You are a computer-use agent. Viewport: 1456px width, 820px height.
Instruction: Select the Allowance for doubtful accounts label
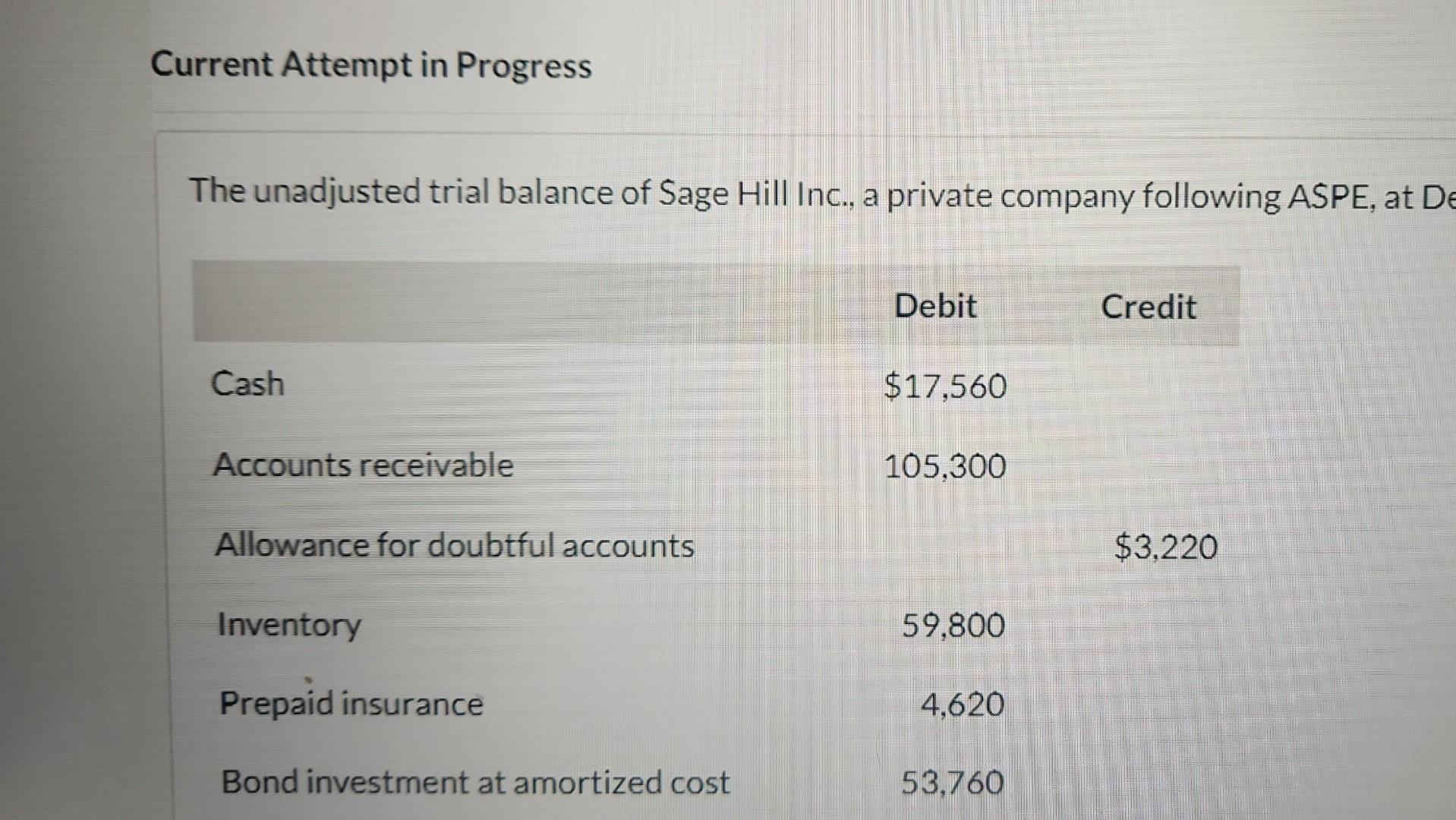tap(454, 545)
